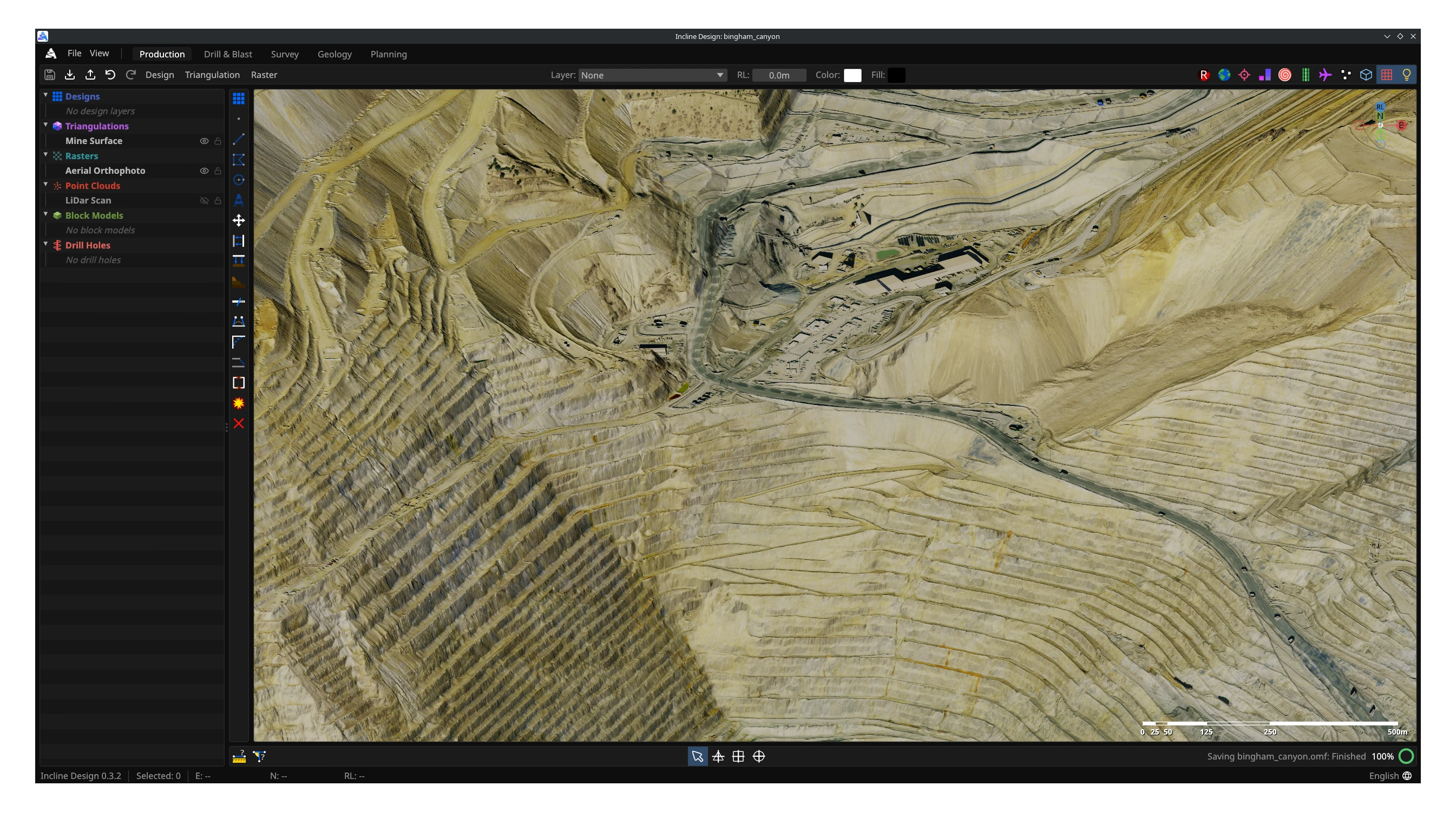The width and height of the screenshot is (1456, 825).
Task: Switch to the Geology tab
Action: [335, 54]
